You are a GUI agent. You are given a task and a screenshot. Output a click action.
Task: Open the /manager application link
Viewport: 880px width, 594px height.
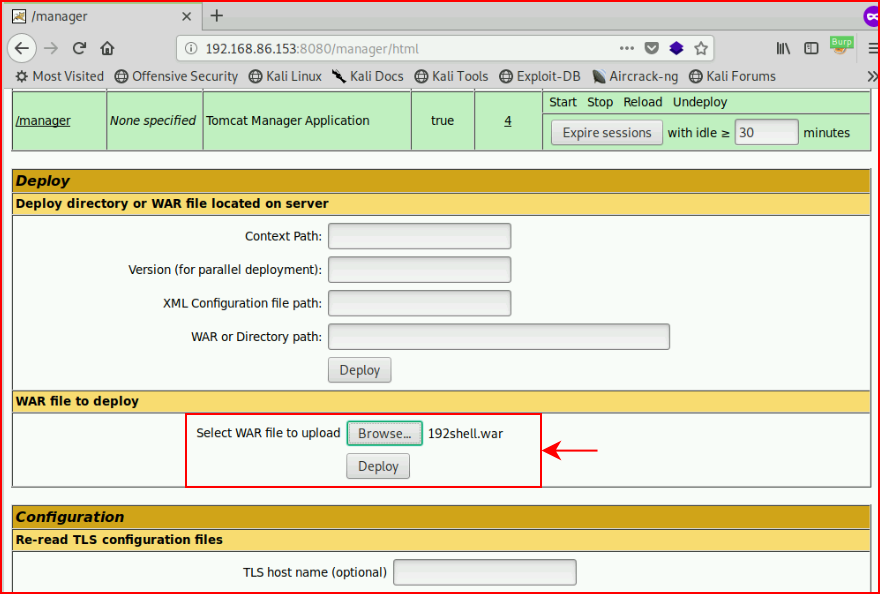click(43, 121)
